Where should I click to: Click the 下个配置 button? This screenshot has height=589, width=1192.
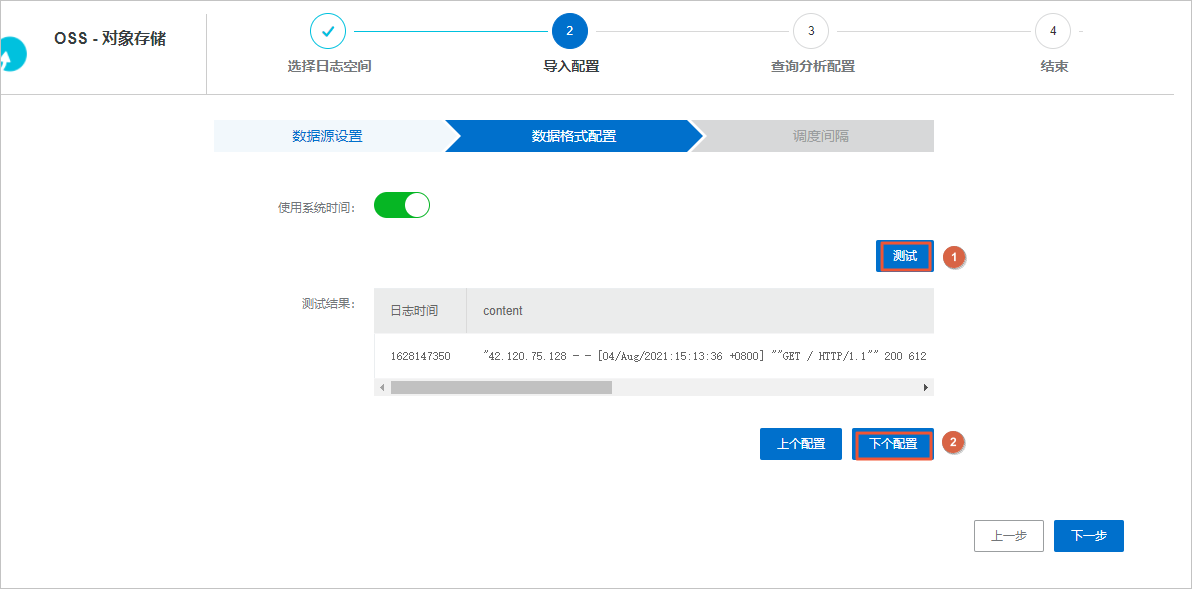tap(892, 443)
